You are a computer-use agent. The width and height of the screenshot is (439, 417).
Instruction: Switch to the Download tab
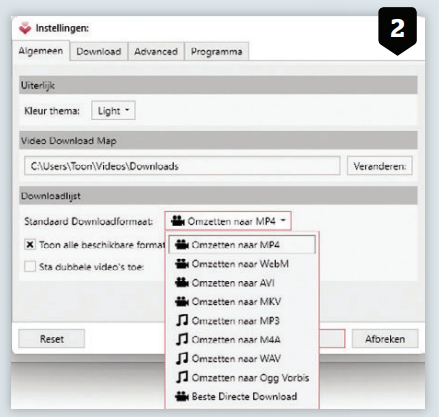99,52
